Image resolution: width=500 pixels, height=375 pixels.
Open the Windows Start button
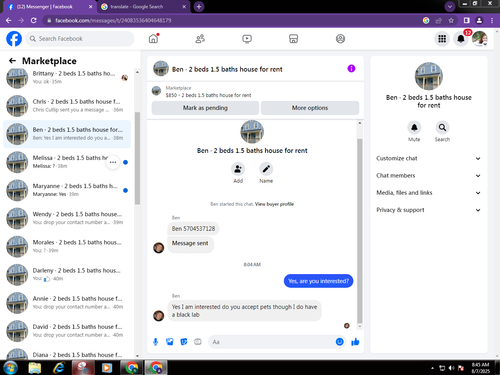tap(10, 368)
